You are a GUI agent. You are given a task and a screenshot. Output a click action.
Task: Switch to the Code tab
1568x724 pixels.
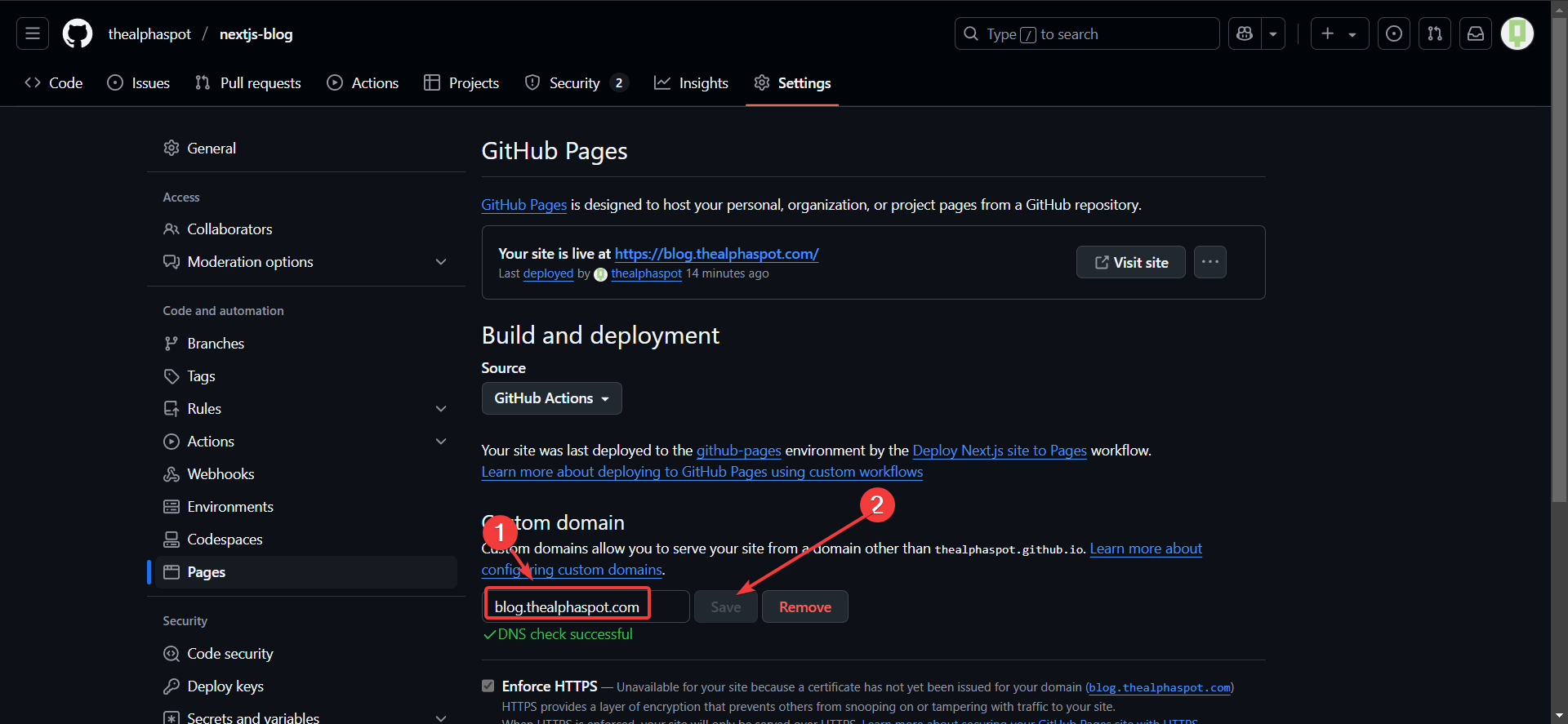click(54, 82)
